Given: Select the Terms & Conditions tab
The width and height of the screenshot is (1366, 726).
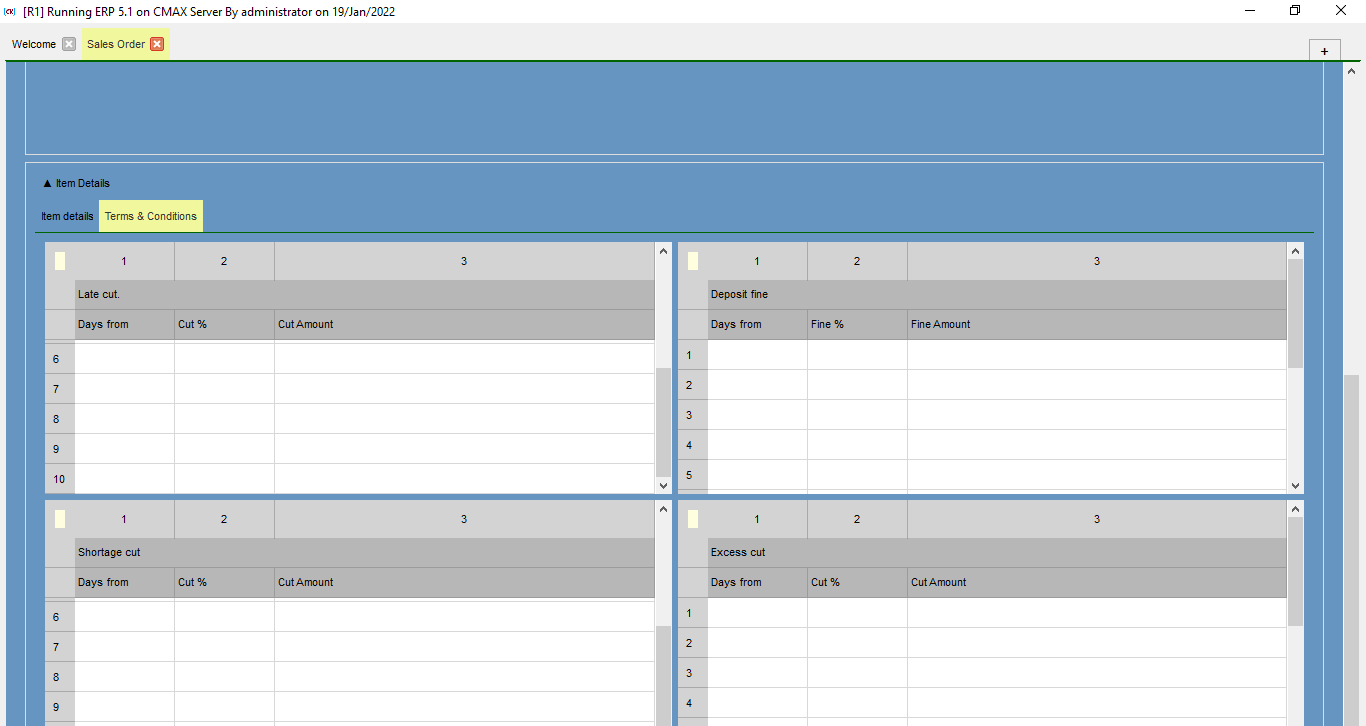Looking at the screenshot, I should (151, 216).
